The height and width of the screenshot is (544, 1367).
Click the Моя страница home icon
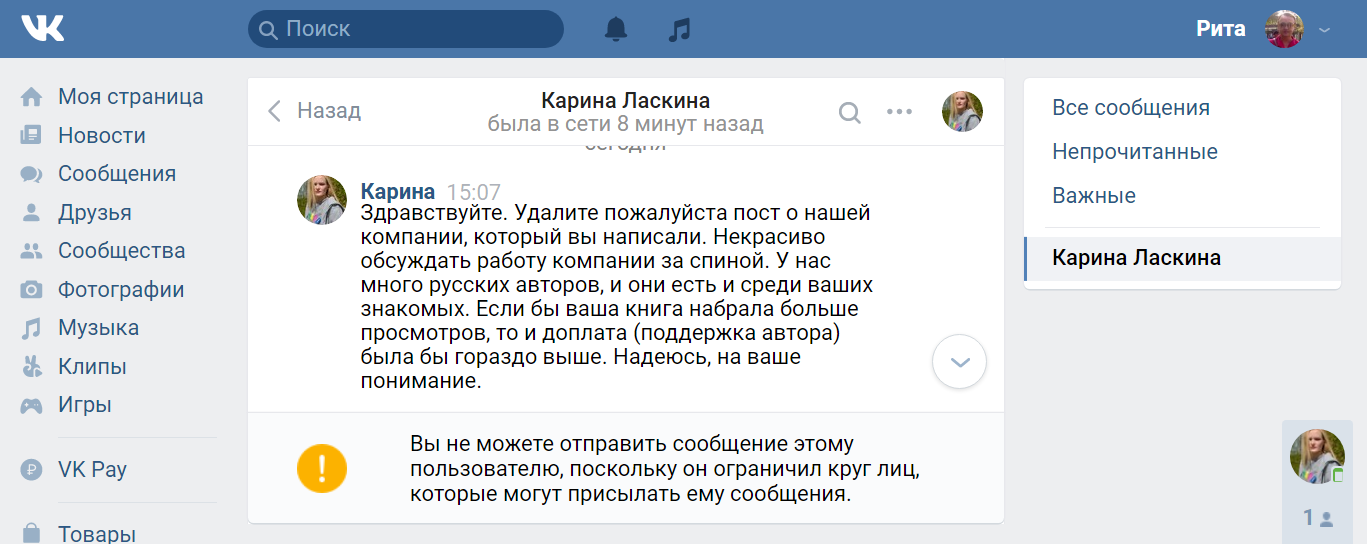click(32, 97)
